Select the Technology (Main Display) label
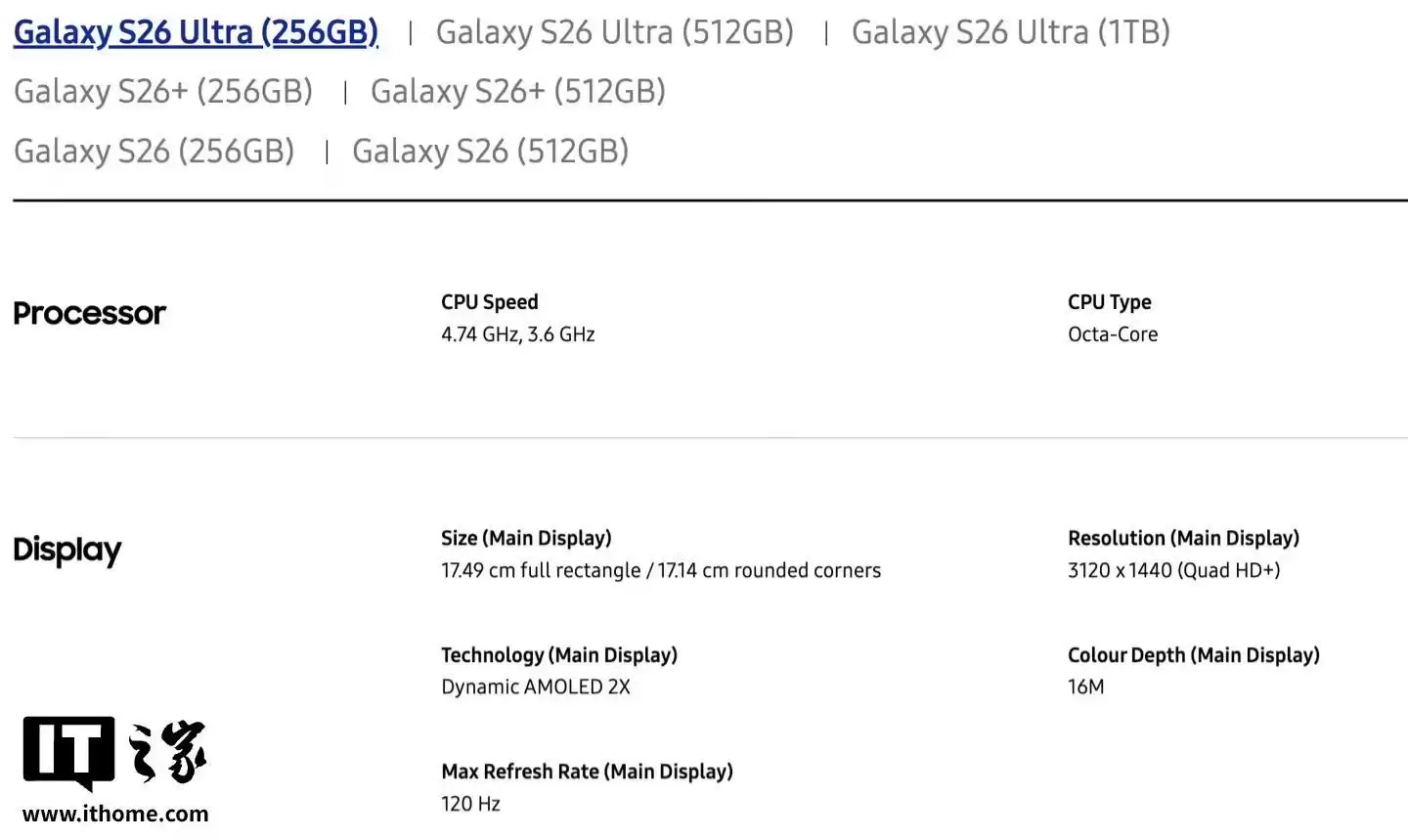Screen dimensions: 1408x840 [x=558, y=654]
